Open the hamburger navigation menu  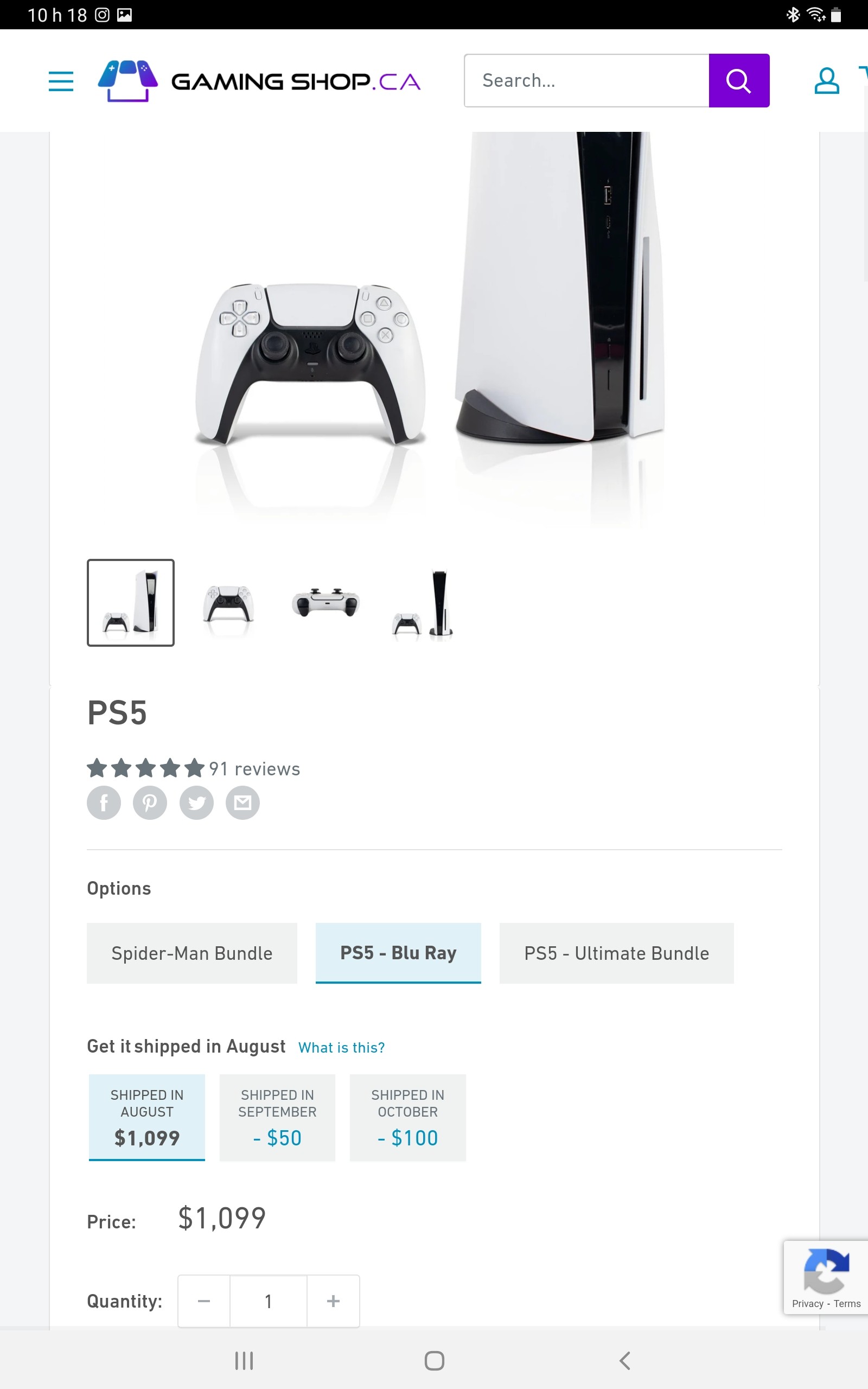click(x=61, y=81)
